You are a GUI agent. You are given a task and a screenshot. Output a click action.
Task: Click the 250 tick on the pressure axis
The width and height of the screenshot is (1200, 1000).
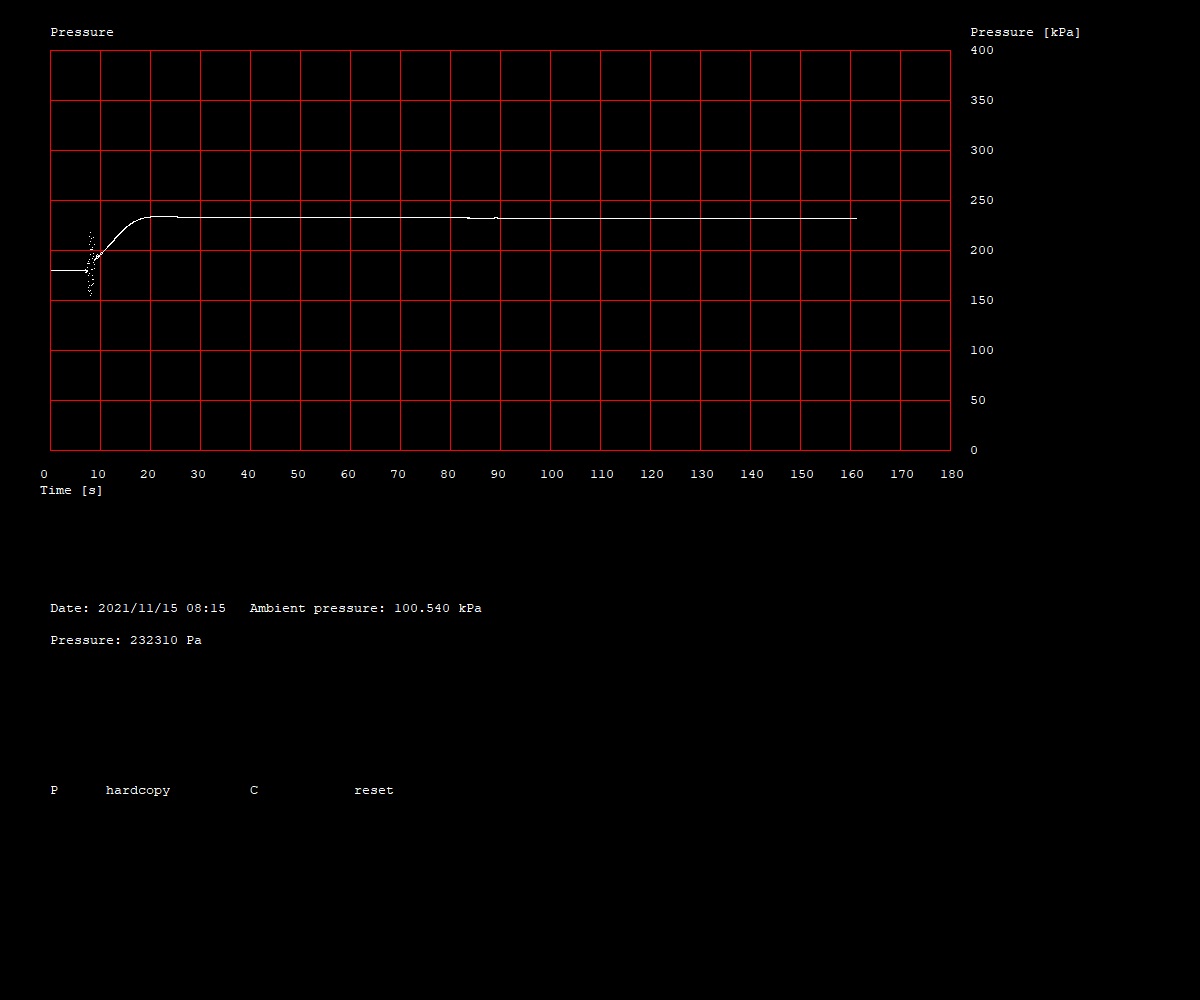click(x=982, y=200)
